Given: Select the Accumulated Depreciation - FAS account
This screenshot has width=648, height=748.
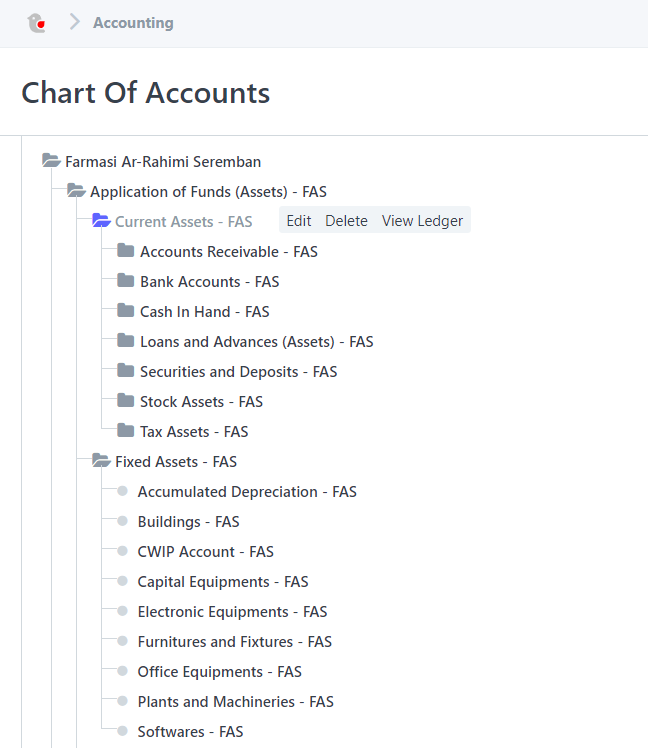Looking at the screenshot, I should pos(247,492).
